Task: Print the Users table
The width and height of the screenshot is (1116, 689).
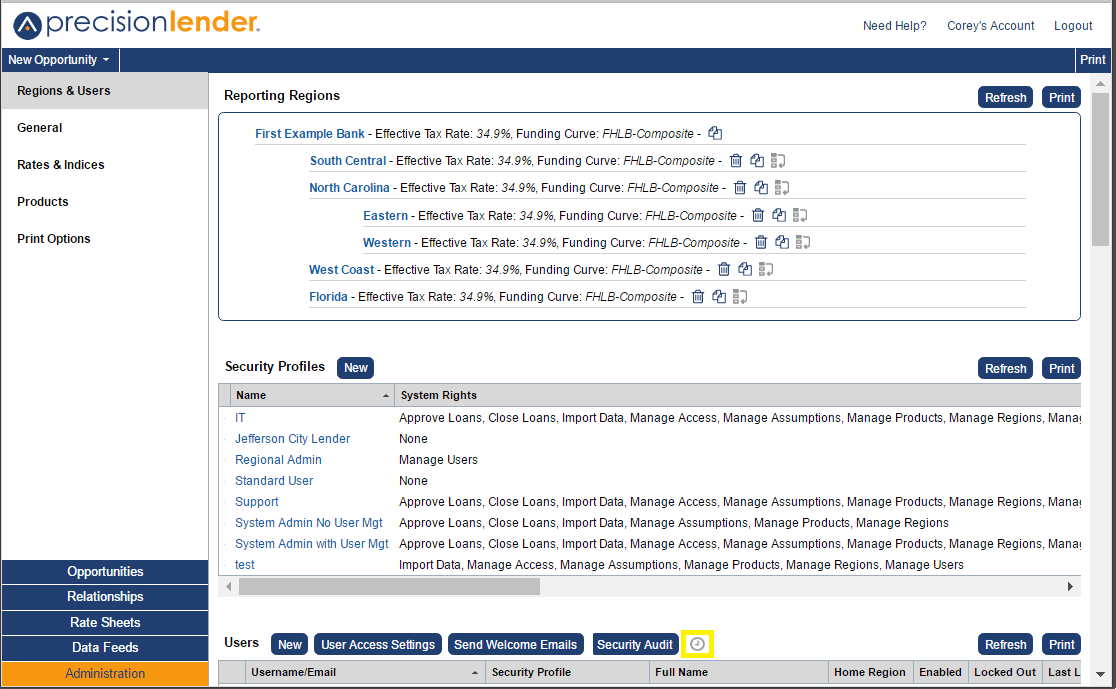Action: [x=1061, y=645]
